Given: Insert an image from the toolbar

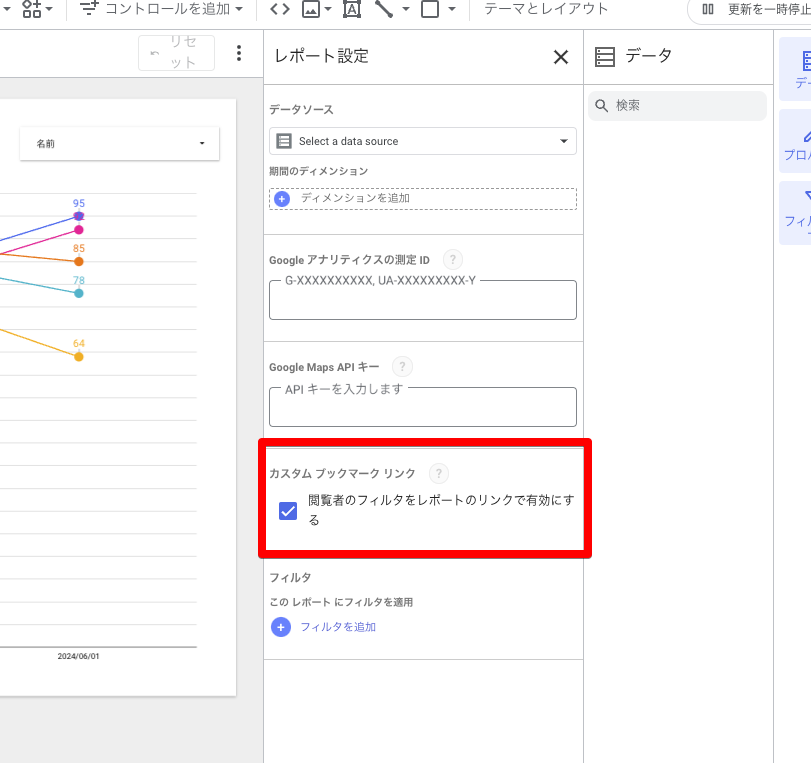Looking at the screenshot, I should (311, 9).
